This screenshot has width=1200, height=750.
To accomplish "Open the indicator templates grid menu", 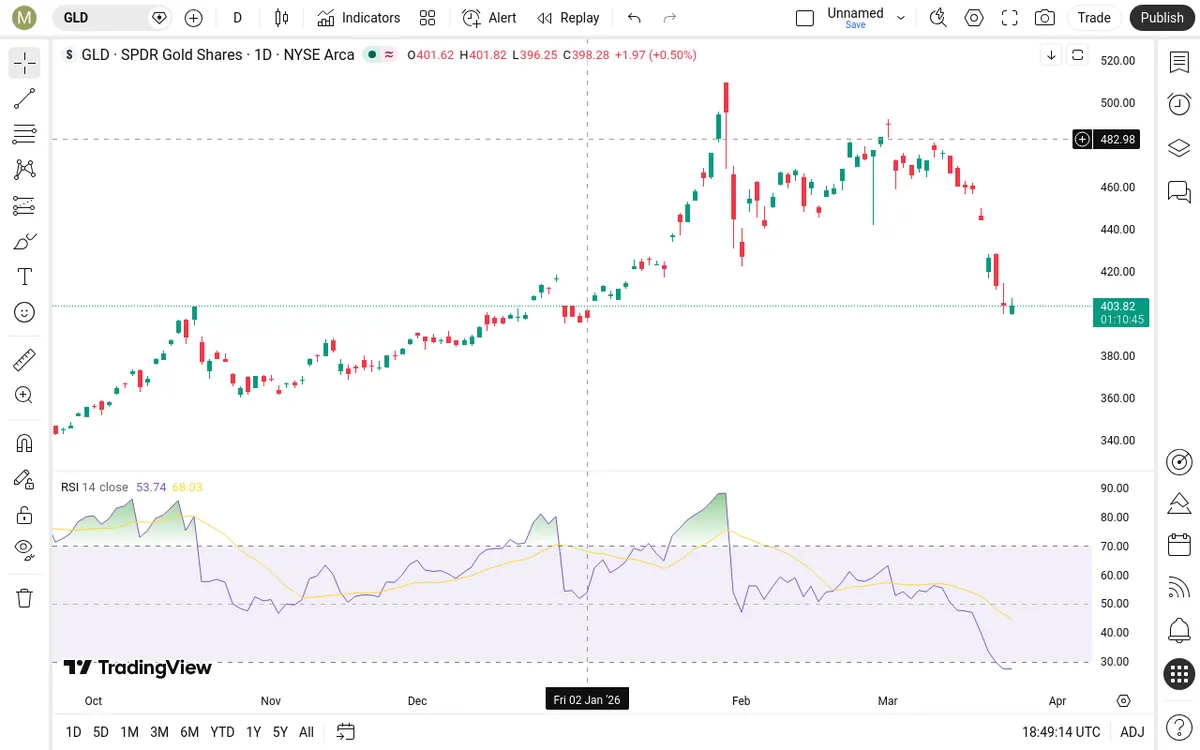I will pyautogui.click(x=428, y=18).
